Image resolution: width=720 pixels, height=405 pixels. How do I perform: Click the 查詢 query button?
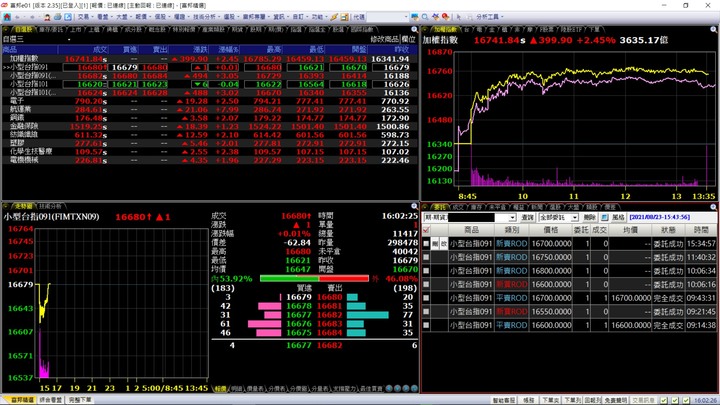pyautogui.click(x=527, y=217)
